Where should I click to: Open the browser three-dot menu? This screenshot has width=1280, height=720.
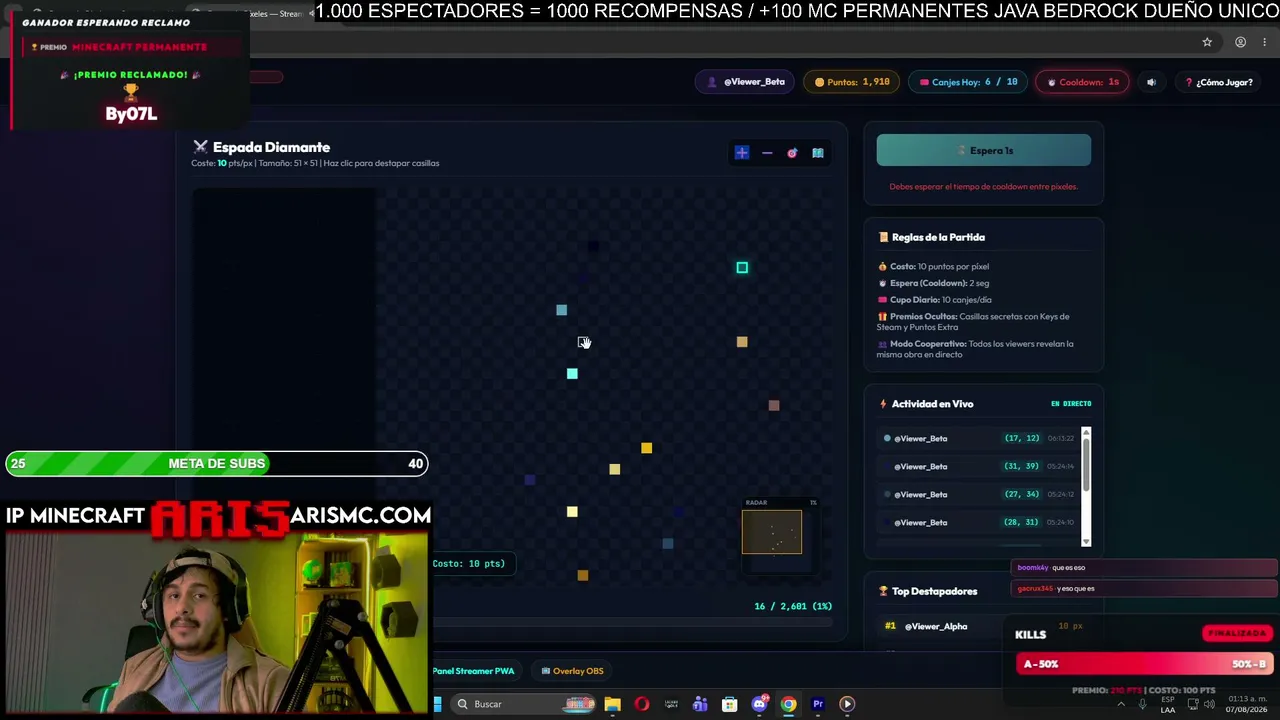click(1265, 42)
